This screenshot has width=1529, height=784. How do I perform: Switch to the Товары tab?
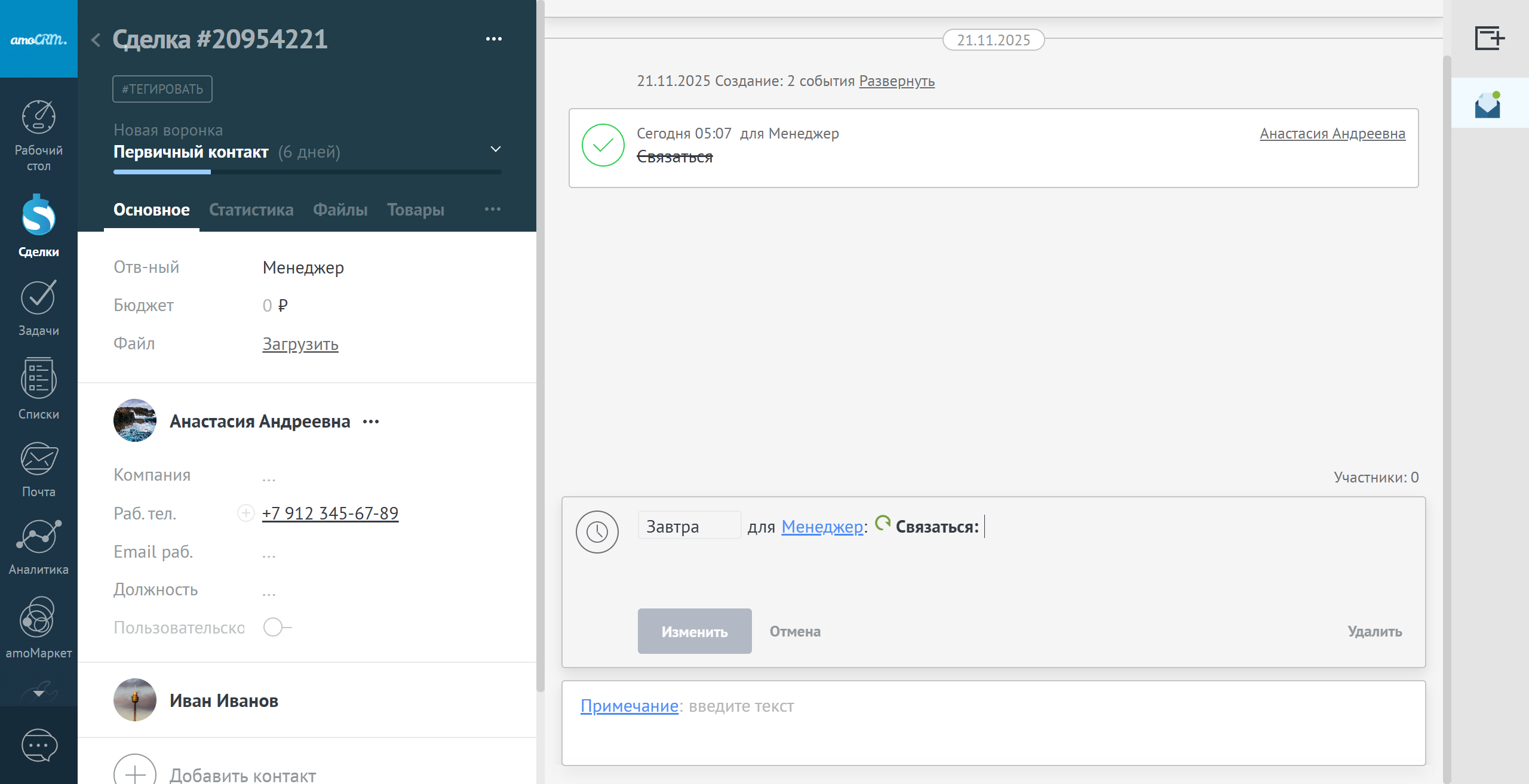[x=415, y=210]
